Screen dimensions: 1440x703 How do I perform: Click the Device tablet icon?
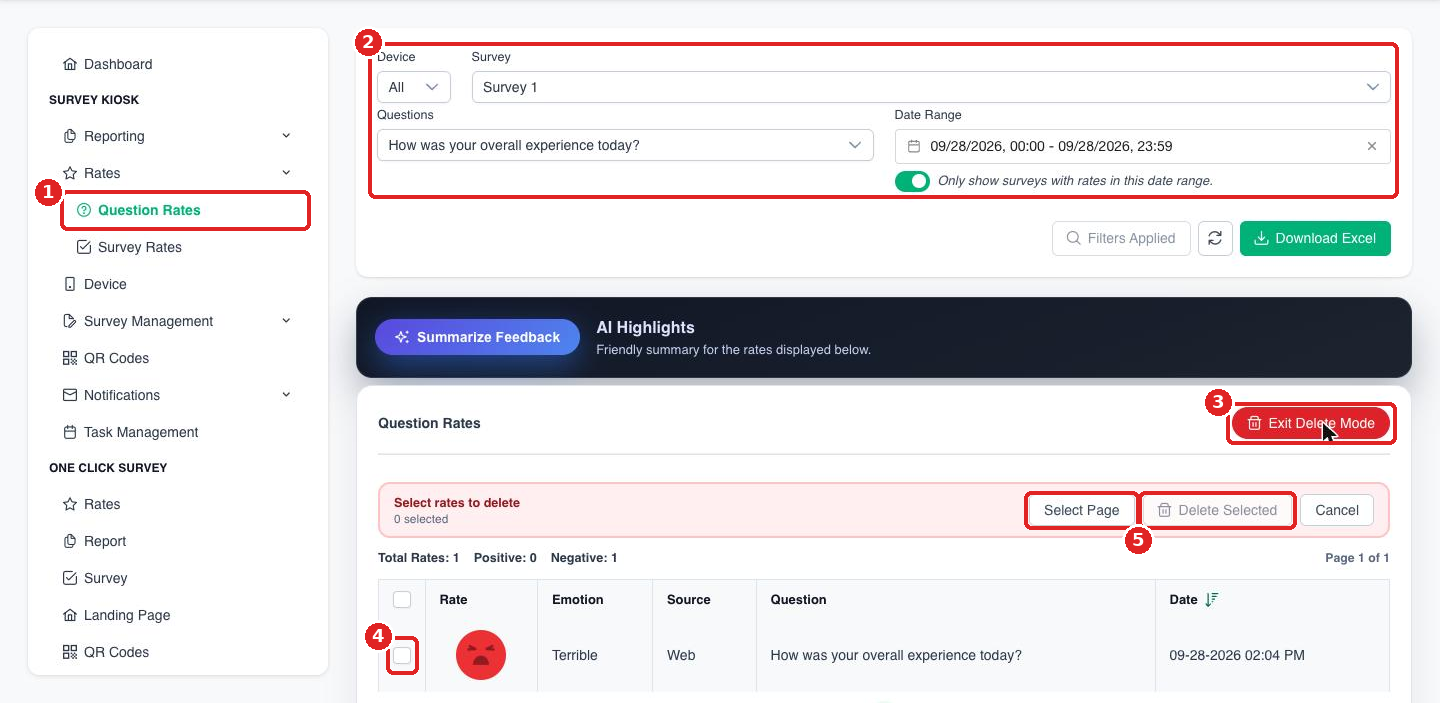(x=70, y=284)
